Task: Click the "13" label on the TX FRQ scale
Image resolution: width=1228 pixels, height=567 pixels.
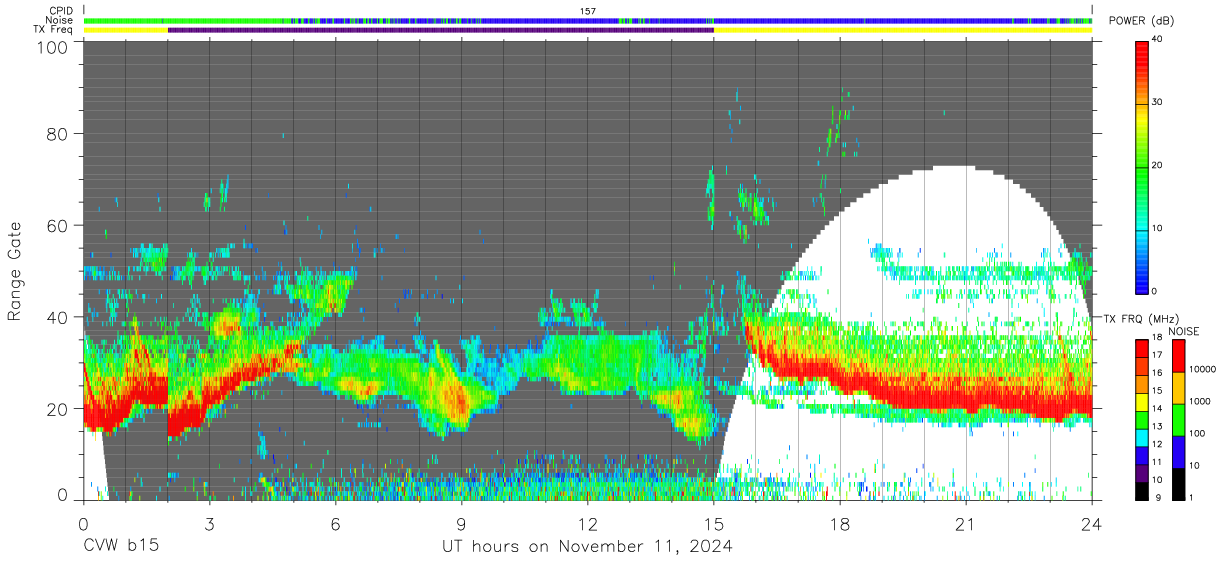Action: pos(1159,426)
